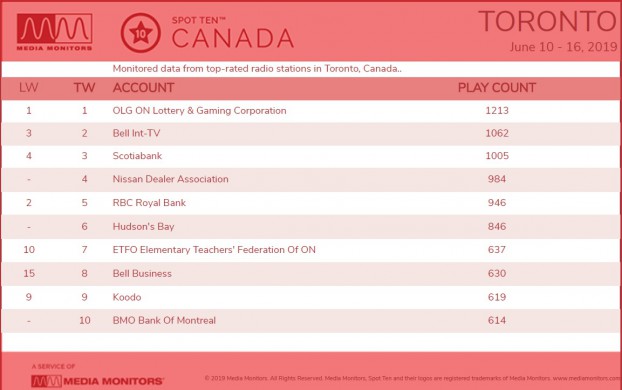Click the CANADA title text
622x390 pixels.
[x=232, y=38]
